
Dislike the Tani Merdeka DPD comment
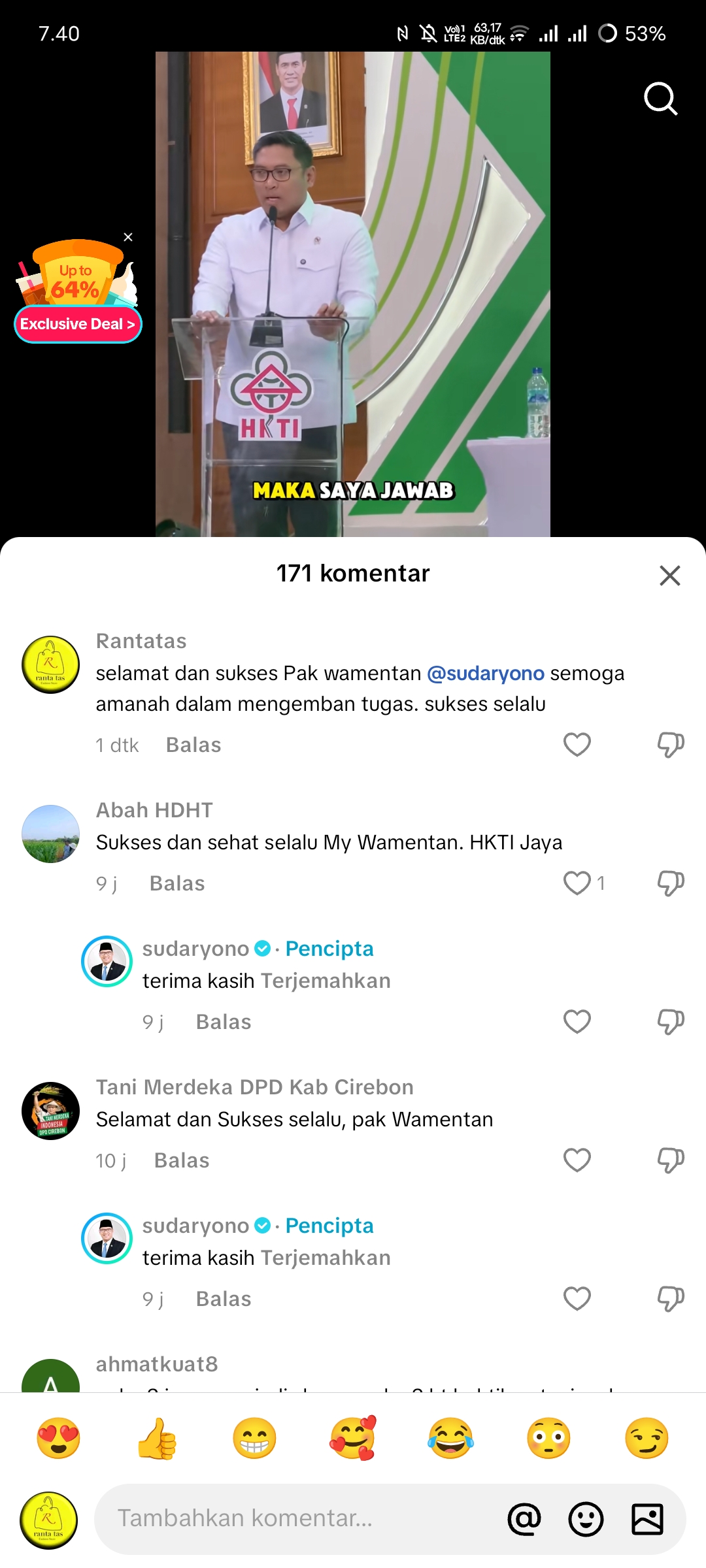click(671, 1160)
